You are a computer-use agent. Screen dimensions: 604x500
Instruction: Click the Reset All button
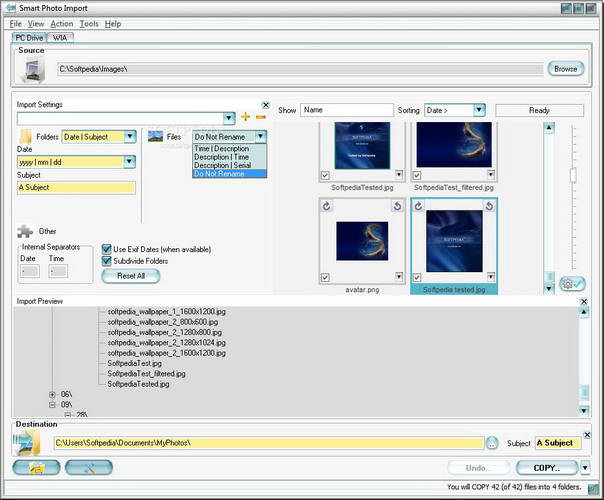pyautogui.click(x=130, y=276)
